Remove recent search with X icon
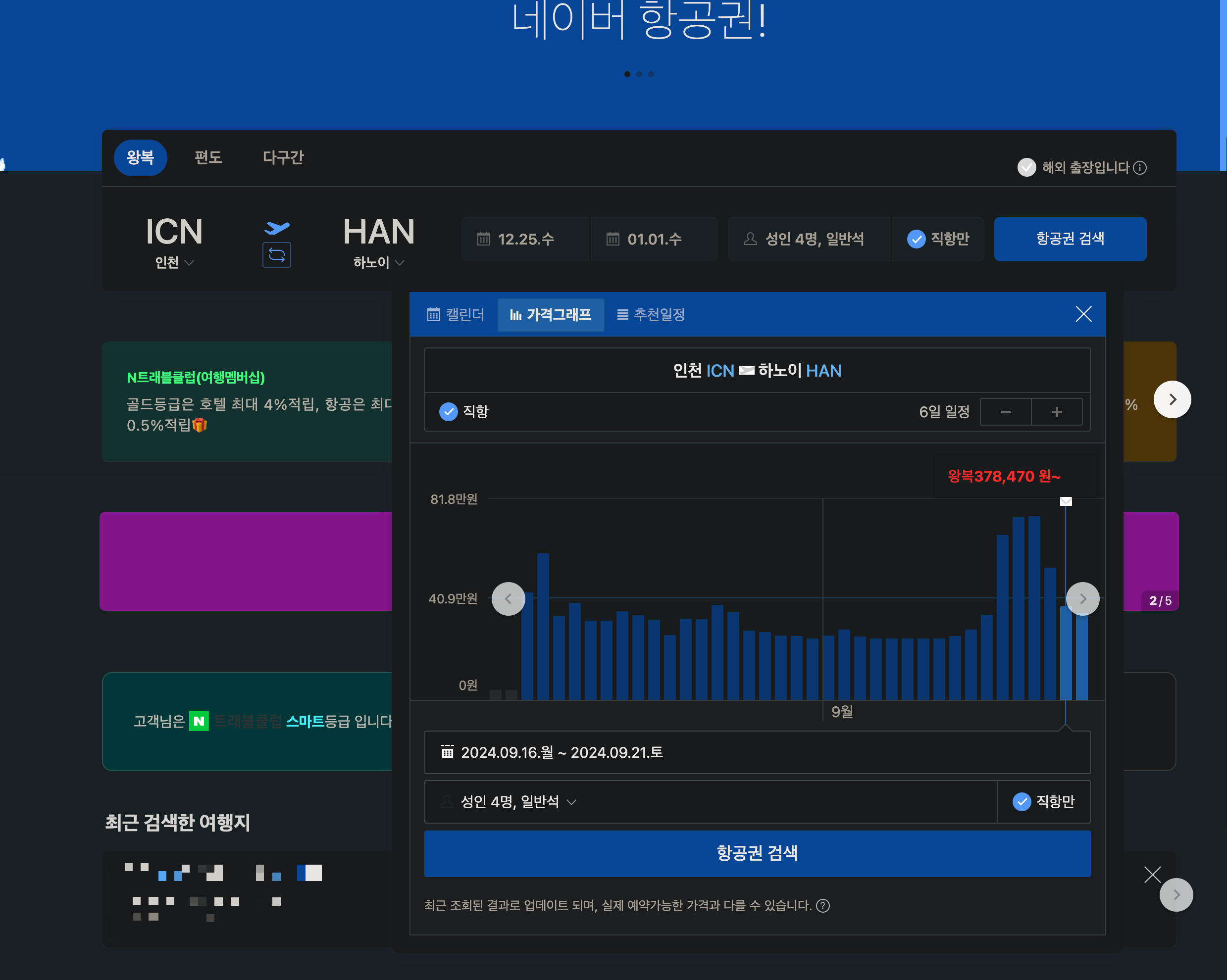 [1152, 874]
